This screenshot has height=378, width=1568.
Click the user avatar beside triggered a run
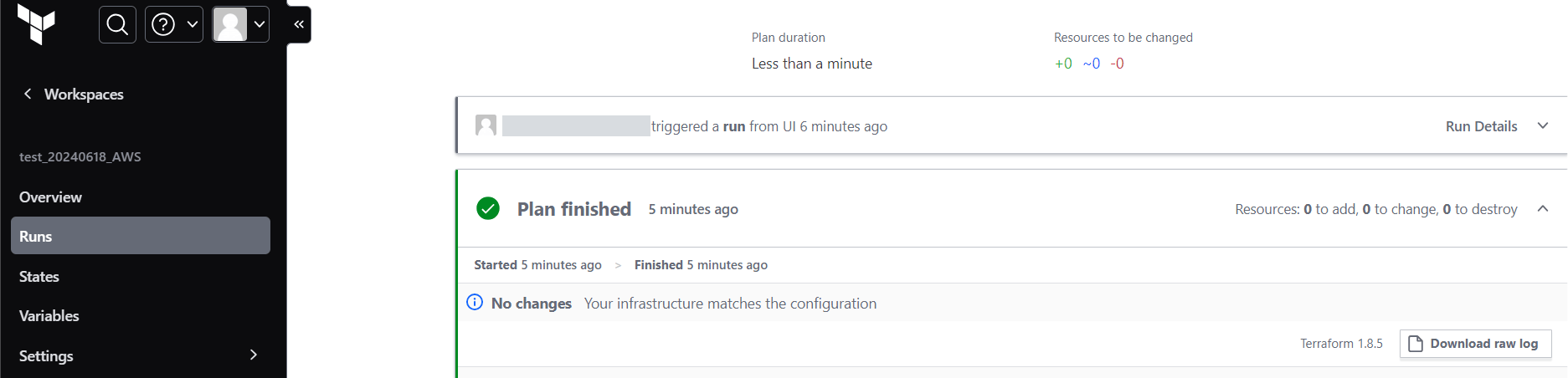pos(486,125)
